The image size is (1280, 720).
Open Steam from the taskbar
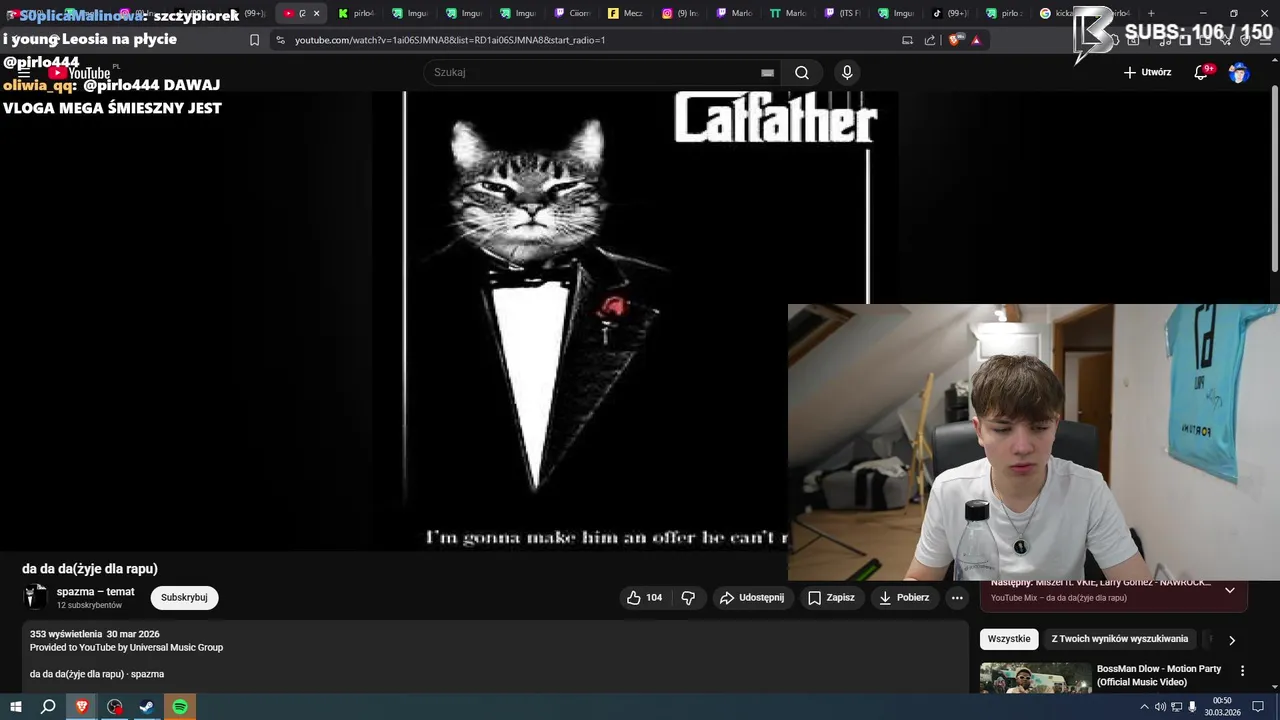147,707
